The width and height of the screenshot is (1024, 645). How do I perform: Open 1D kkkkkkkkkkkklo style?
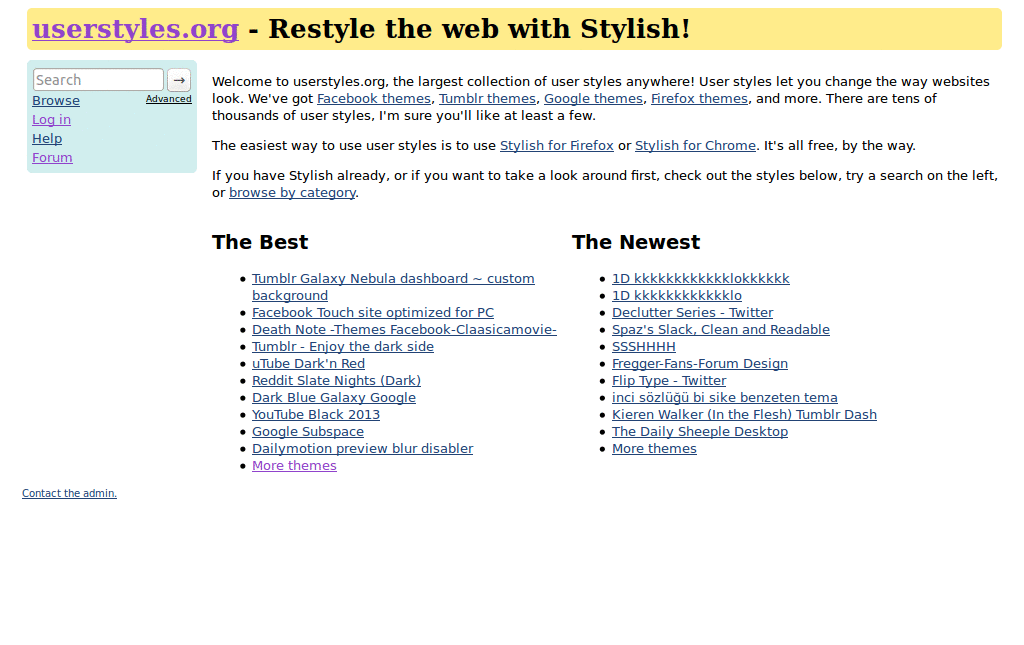pyautogui.click(x=677, y=296)
